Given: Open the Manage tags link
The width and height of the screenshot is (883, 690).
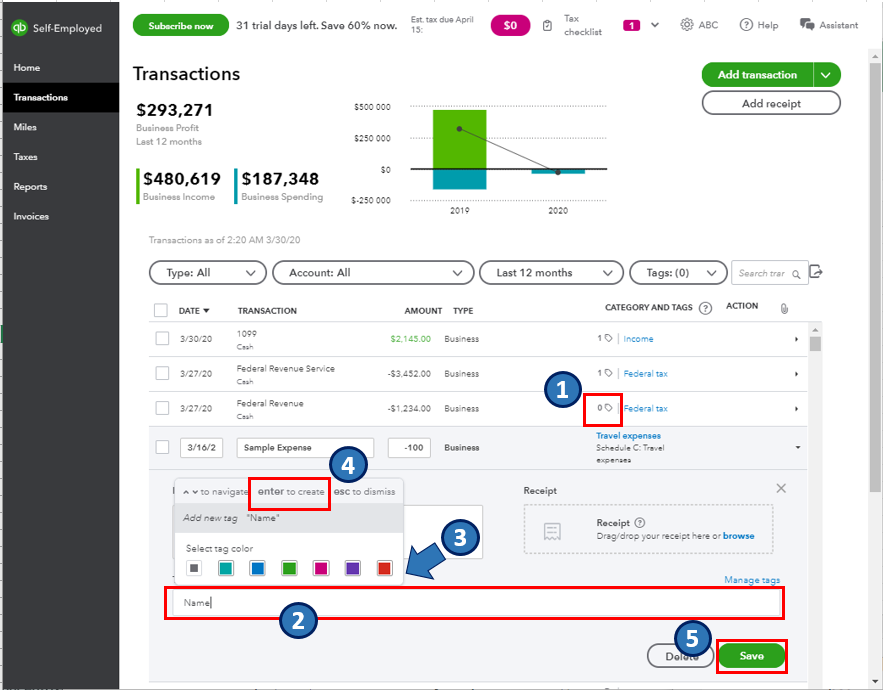Looking at the screenshot, I should (x=752, y=580).
